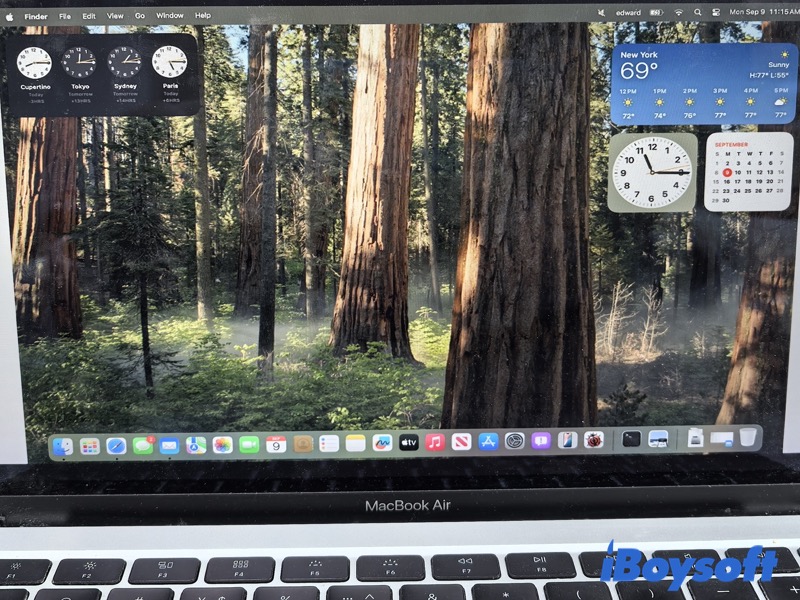Open the App Store from the Dock
Viewport: 800px width, 600px height.
tap(488, 441)
